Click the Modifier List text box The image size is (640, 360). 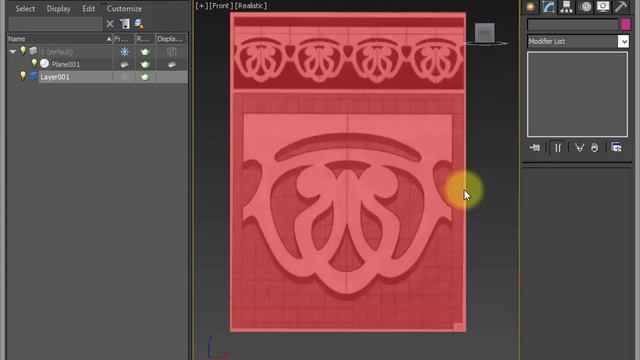572,41
